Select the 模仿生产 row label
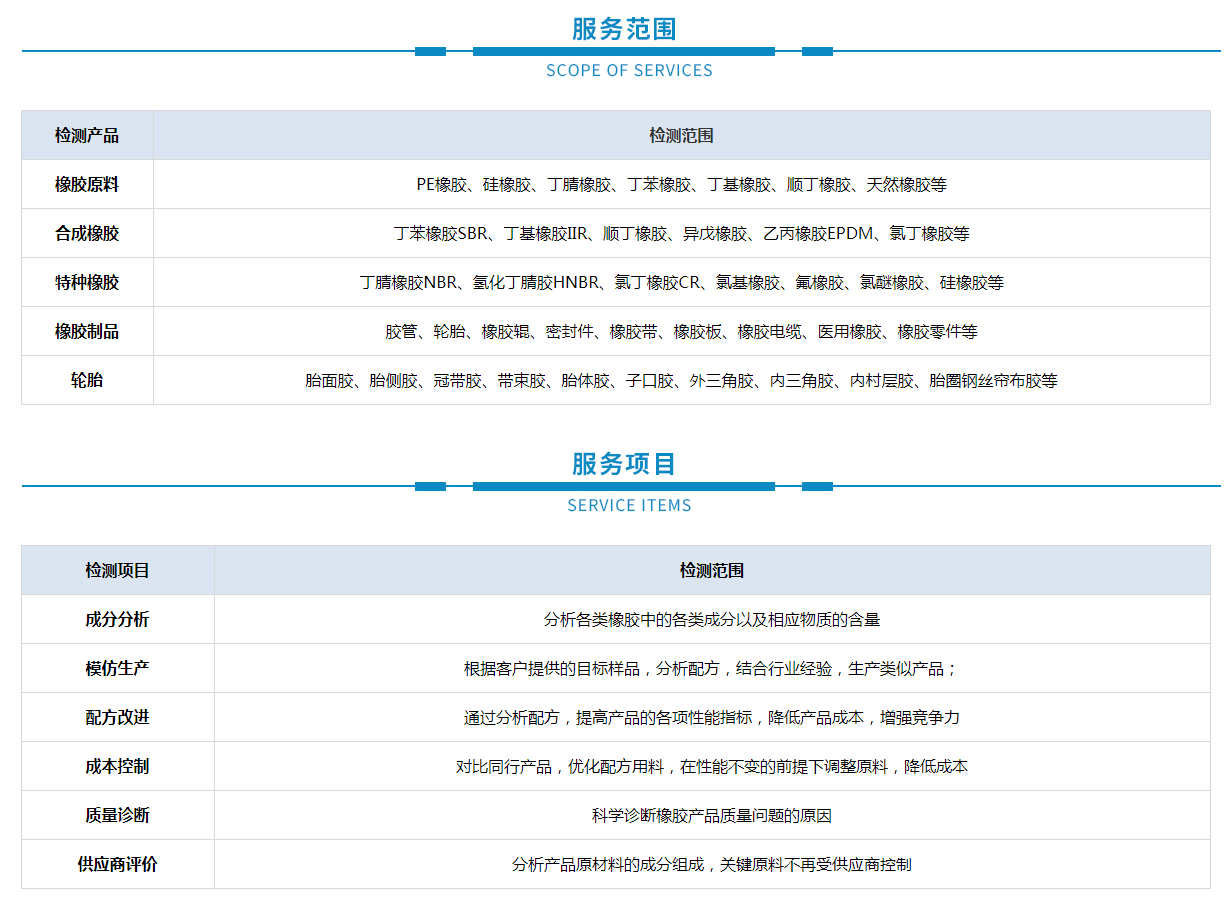Screen dimensions: 1232x907 coord(117,668)
